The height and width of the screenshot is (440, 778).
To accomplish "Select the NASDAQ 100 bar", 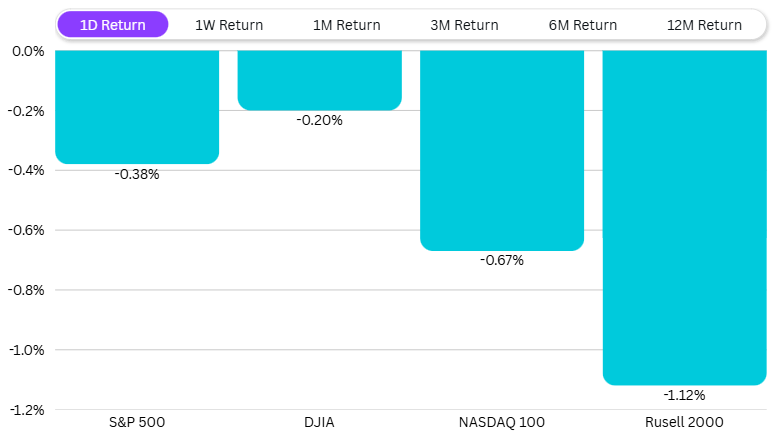I will point(502,150).
